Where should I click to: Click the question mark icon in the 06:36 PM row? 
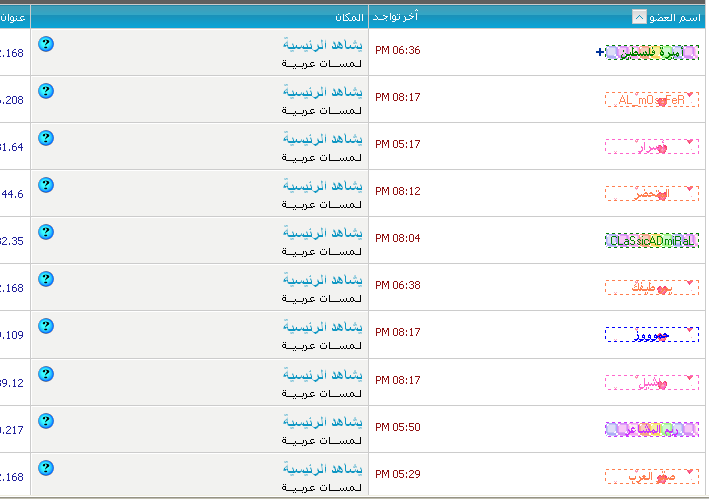point(45,44)
